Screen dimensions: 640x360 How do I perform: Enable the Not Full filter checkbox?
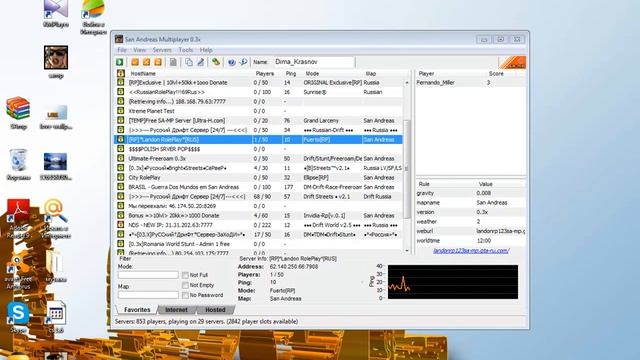(185, 275)
